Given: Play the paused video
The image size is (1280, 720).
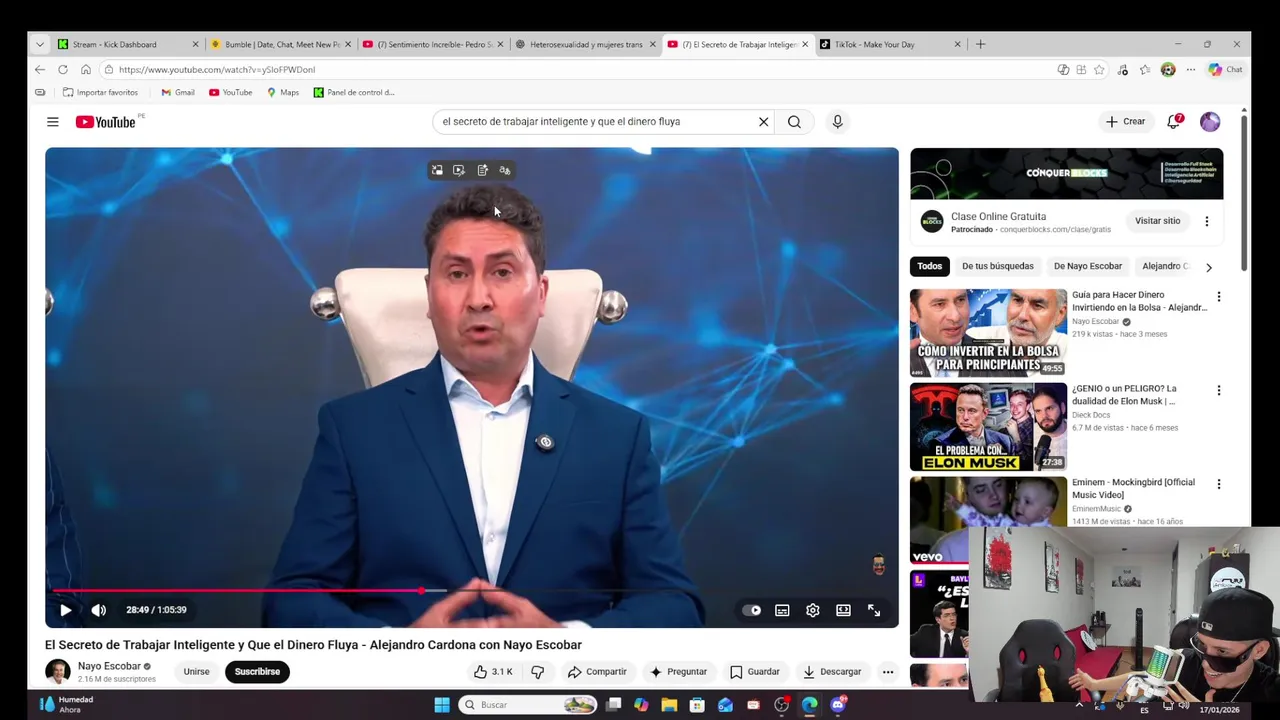Looking at the screenshot, I should (x=65, y=610).
